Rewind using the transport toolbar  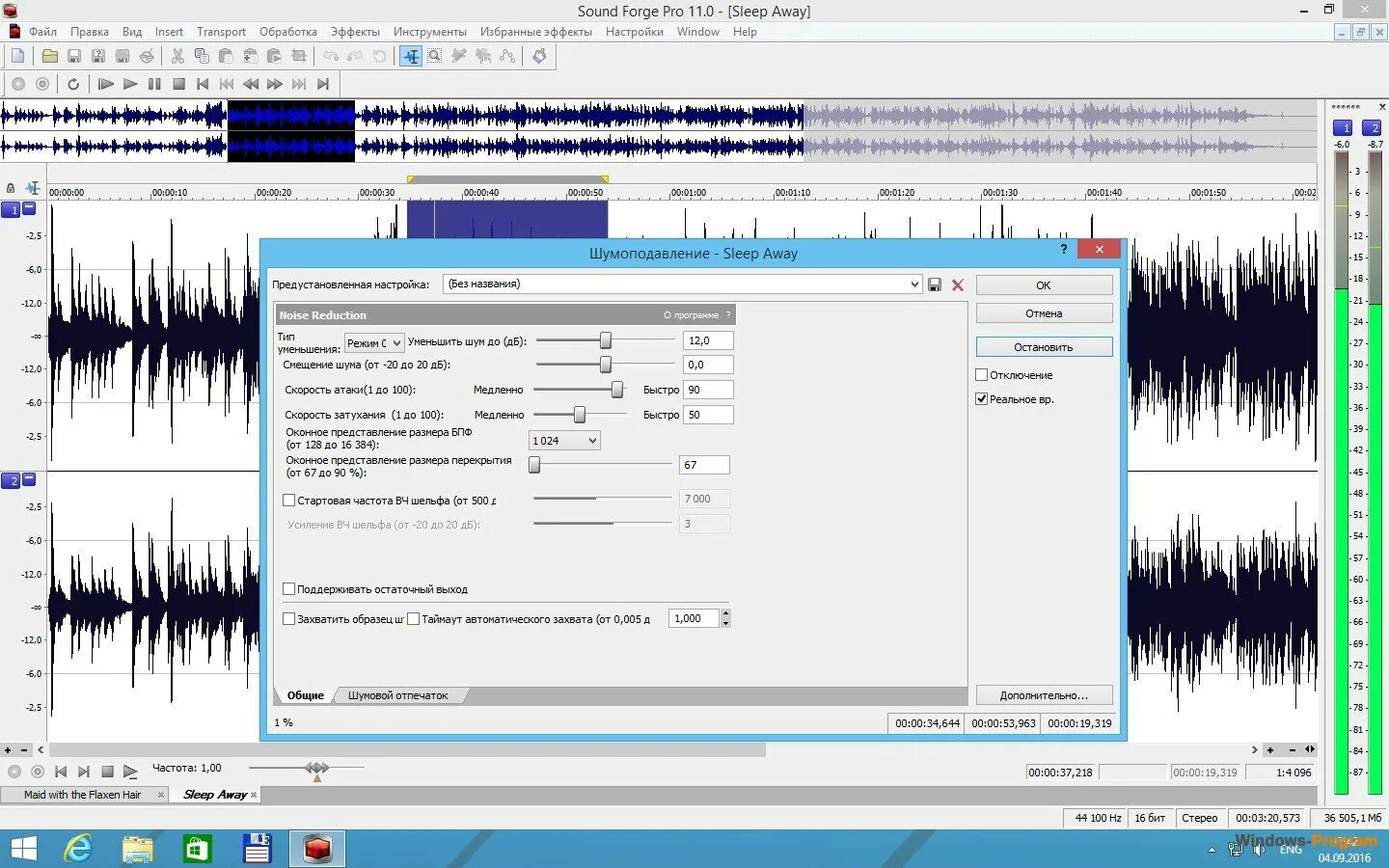pos(251,84)
